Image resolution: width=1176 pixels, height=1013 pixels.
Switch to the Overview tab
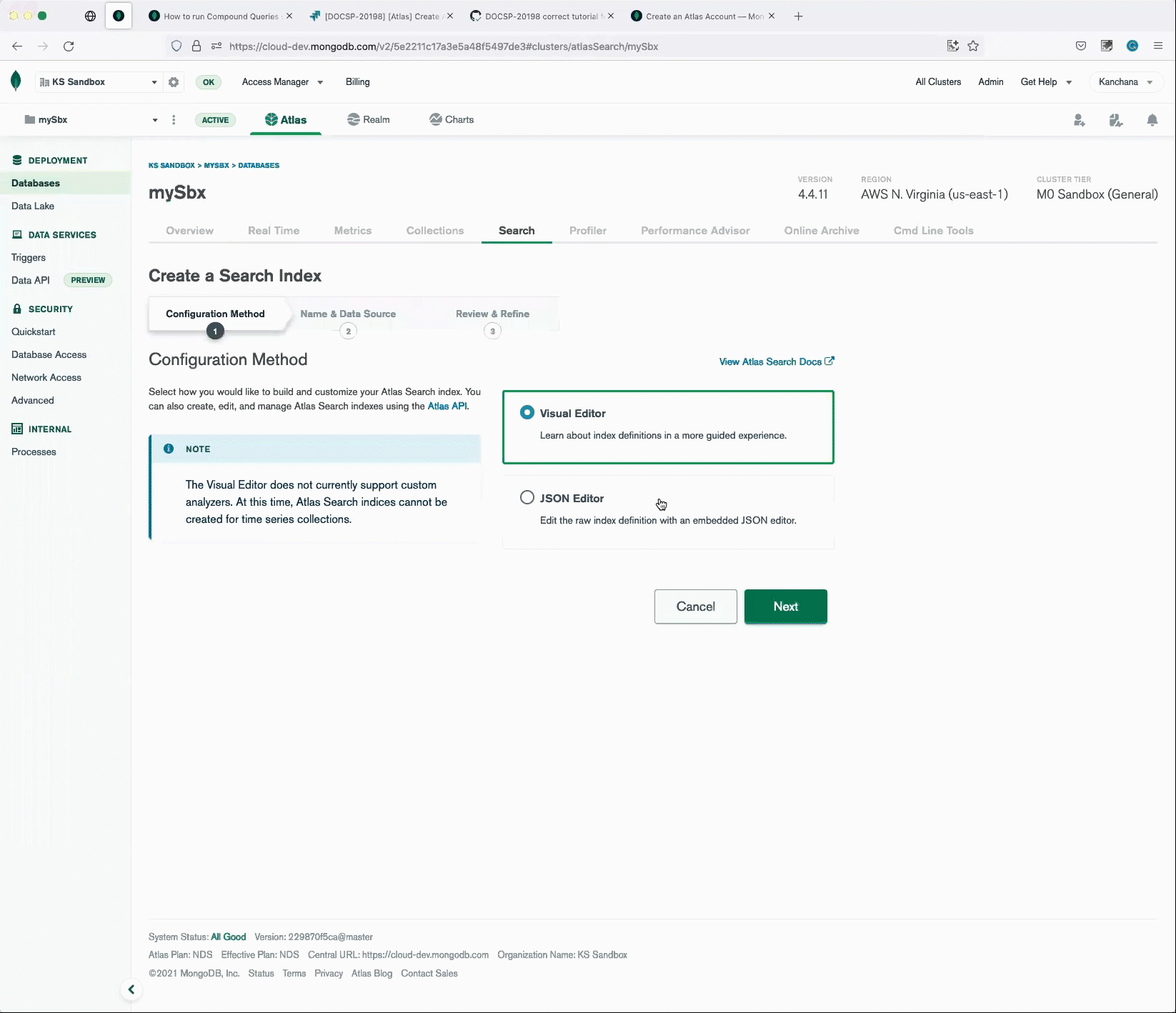click(x=189, y=231)
